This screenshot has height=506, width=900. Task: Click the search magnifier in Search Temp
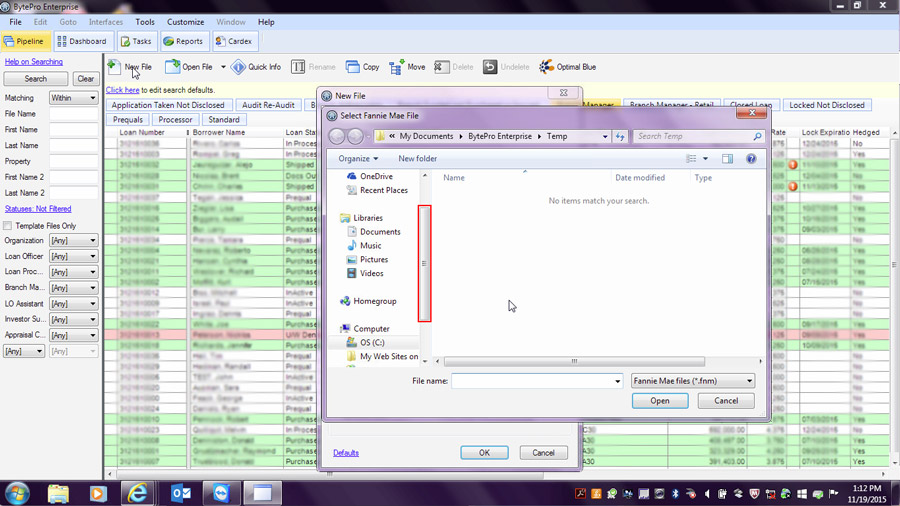(757, 136)
